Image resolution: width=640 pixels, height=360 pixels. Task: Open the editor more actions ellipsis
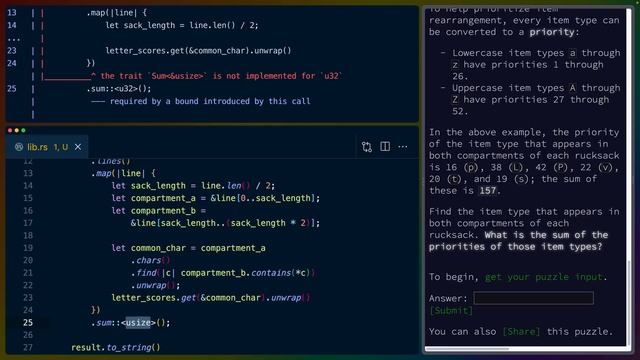[x=403, y=147]
